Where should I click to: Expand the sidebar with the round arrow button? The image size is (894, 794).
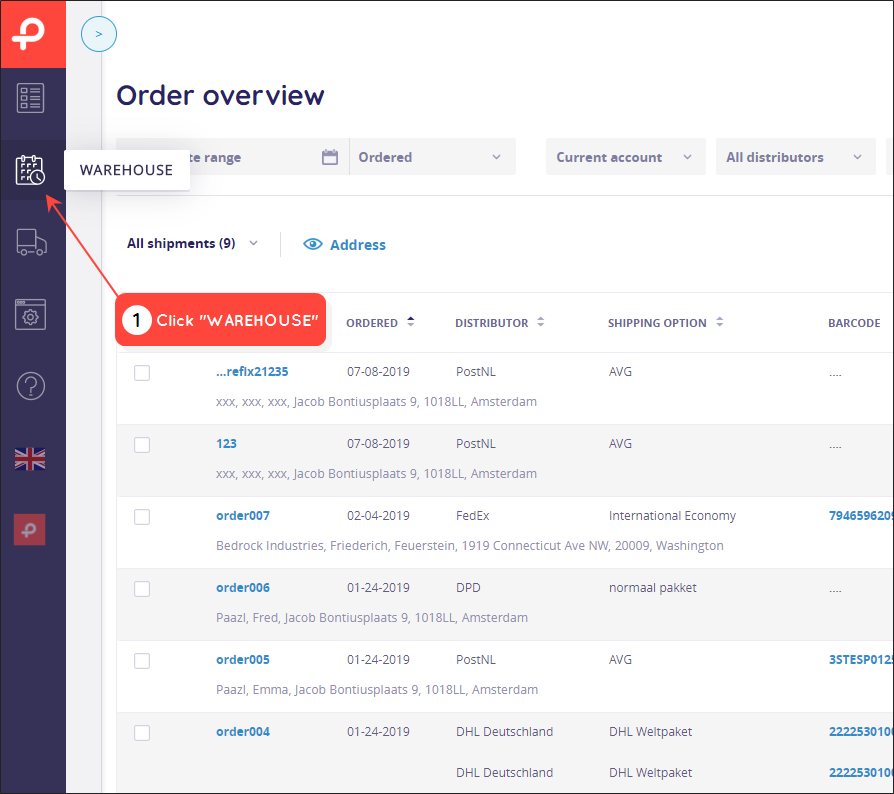click(x=99, y=34)
